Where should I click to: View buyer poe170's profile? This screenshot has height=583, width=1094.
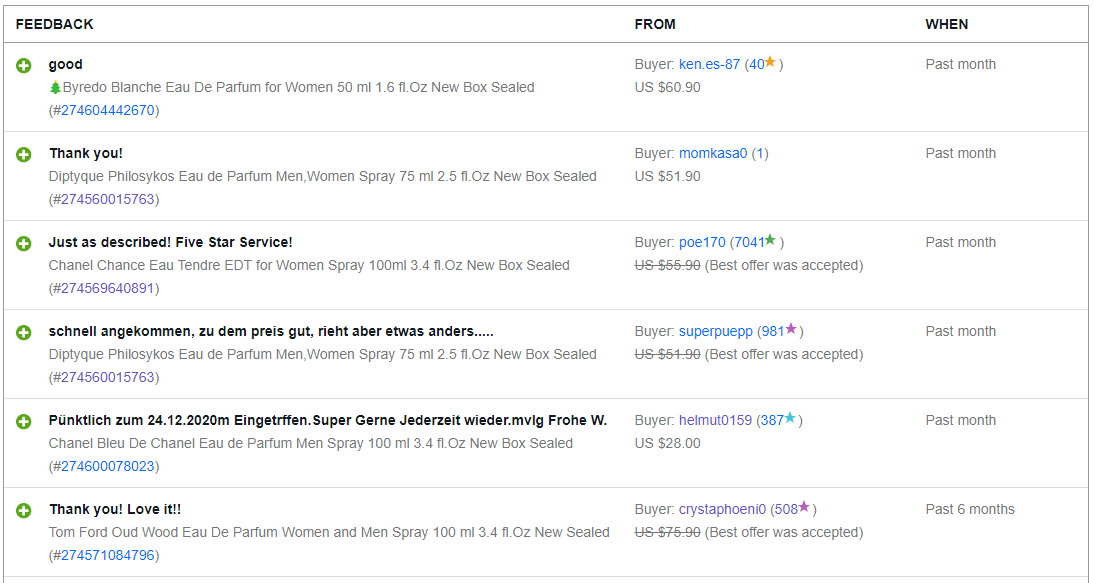click(x=702, y=242)
